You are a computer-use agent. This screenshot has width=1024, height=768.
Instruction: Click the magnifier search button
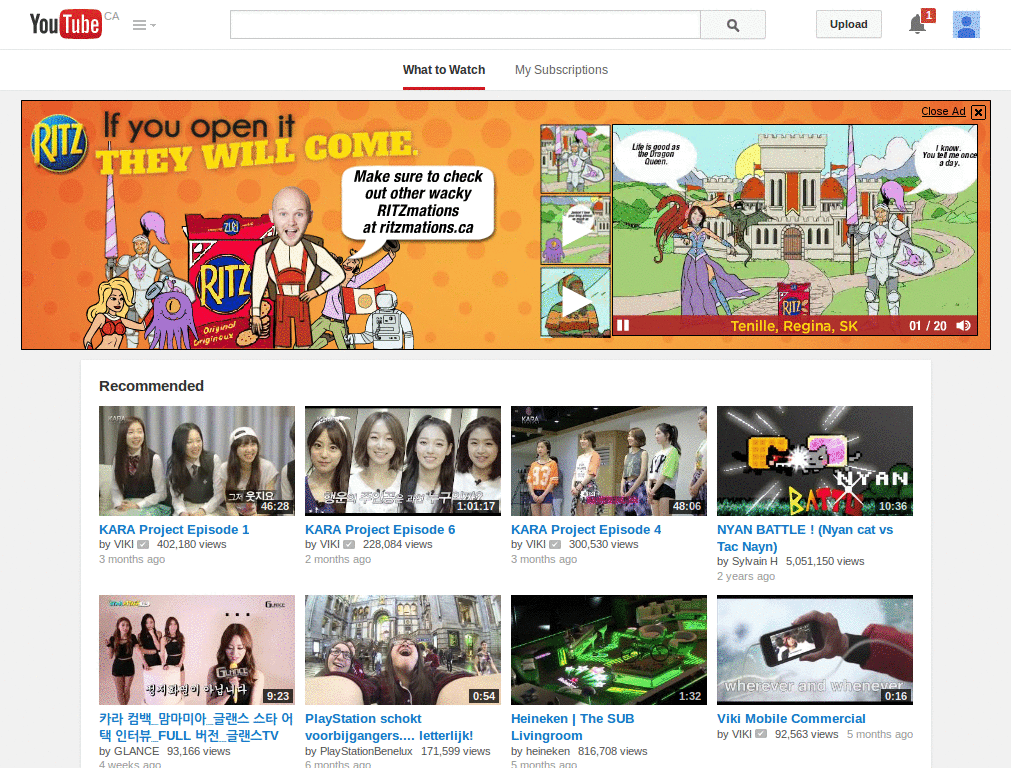[733, 25]
